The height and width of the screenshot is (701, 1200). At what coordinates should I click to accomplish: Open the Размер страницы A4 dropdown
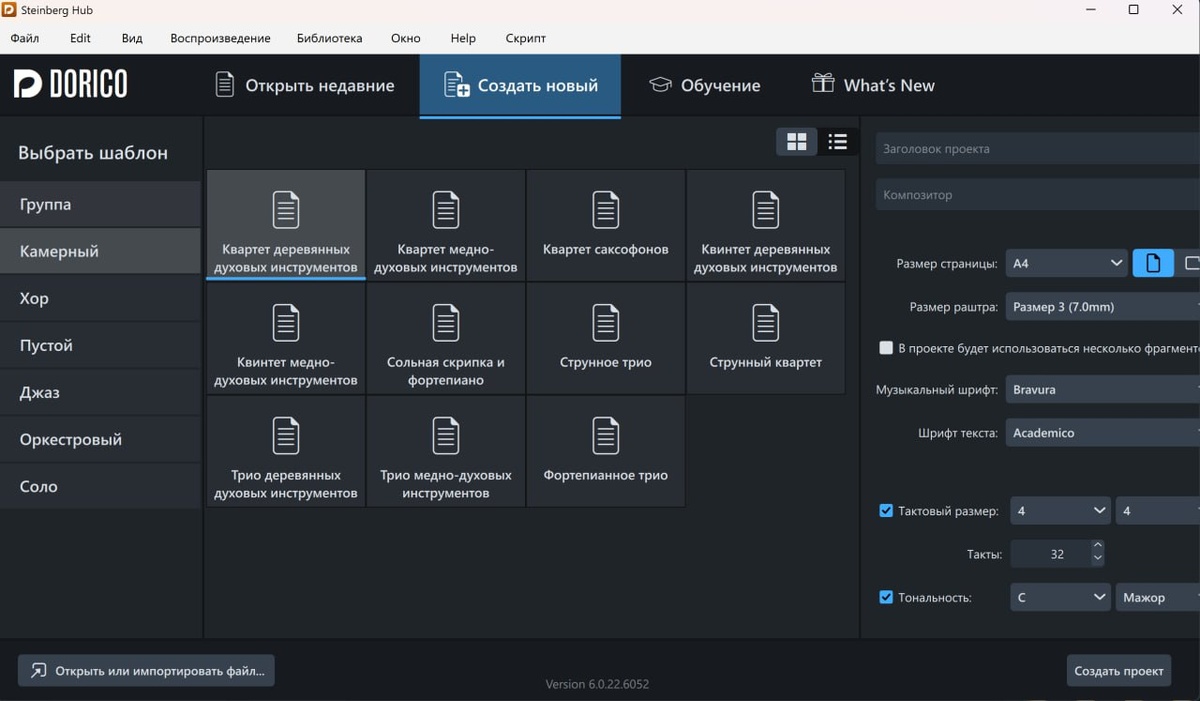1068,263
